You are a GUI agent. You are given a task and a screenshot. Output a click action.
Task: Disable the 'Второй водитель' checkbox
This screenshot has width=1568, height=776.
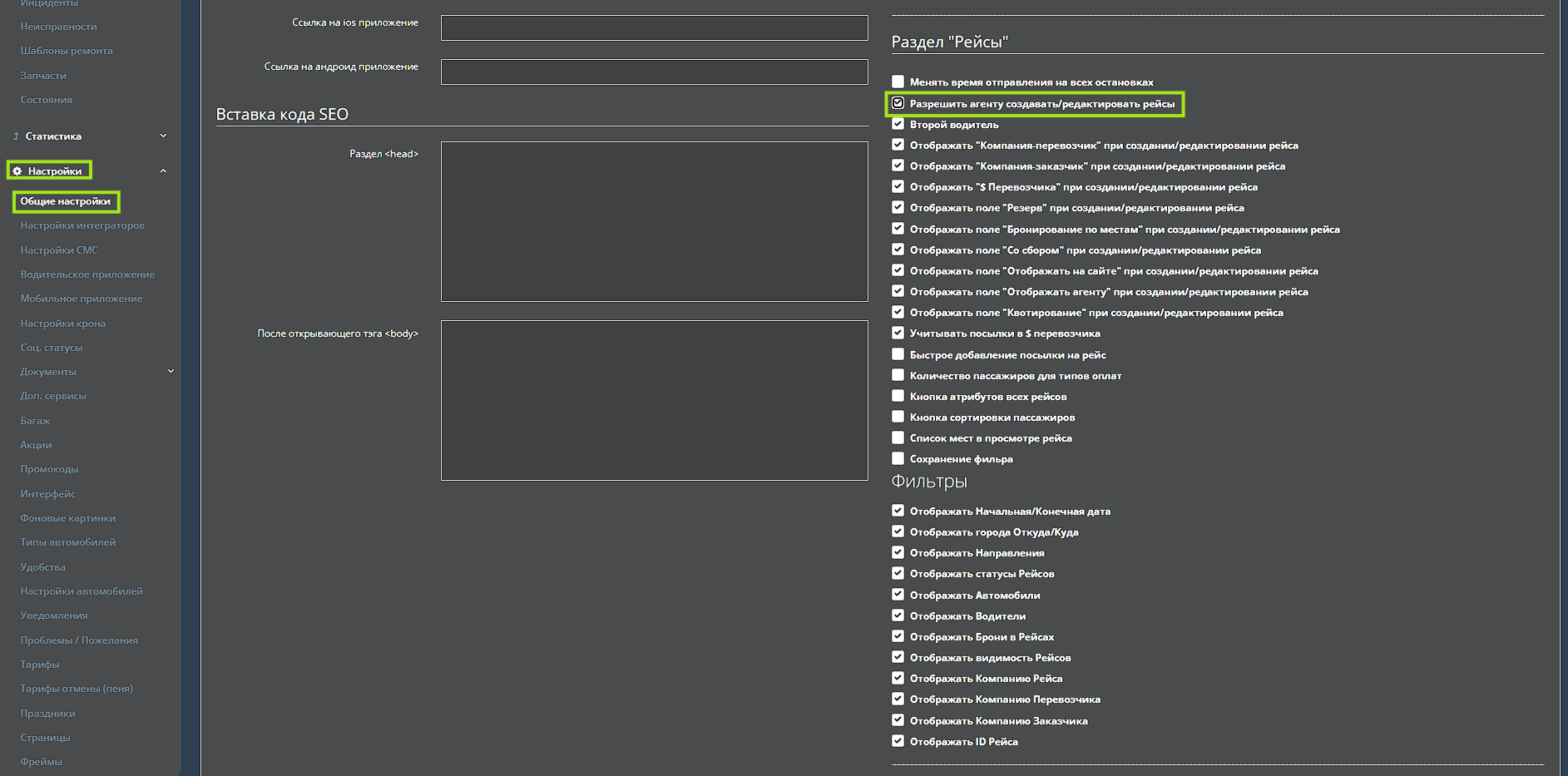click(x=898, y=124)
